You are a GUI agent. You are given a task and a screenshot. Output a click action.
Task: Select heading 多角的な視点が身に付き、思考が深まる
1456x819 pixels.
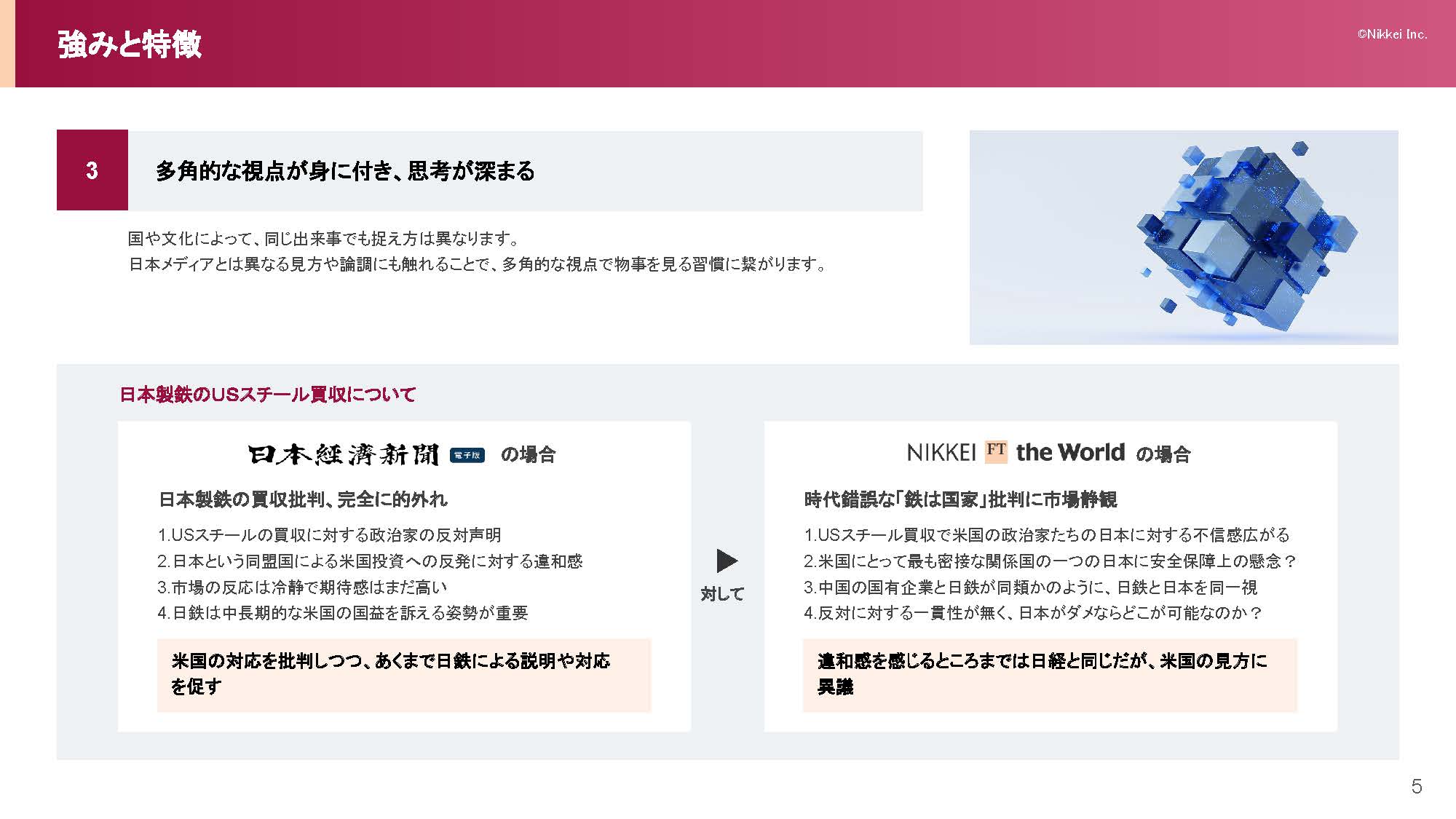pos(345,171)
